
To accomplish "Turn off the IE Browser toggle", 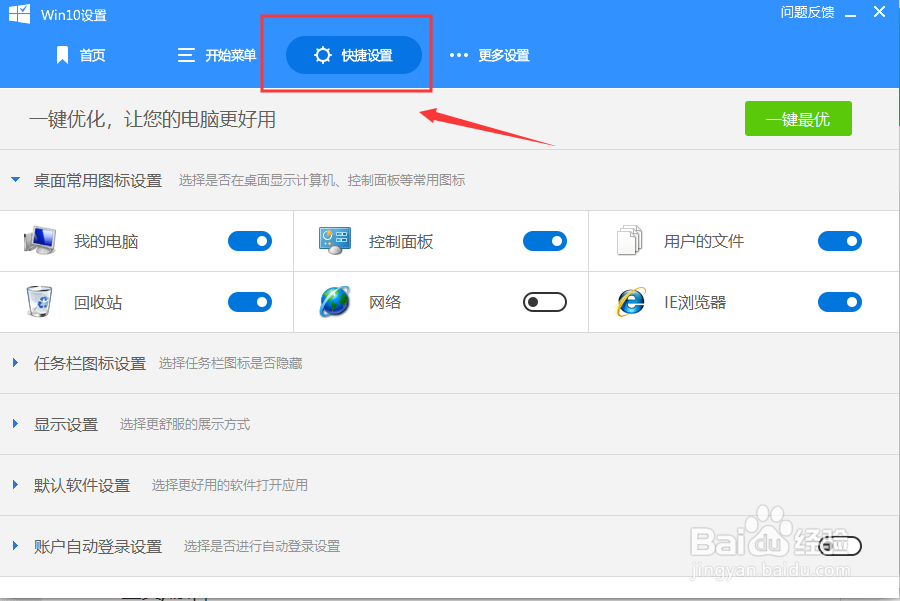I will pos(839,301).
